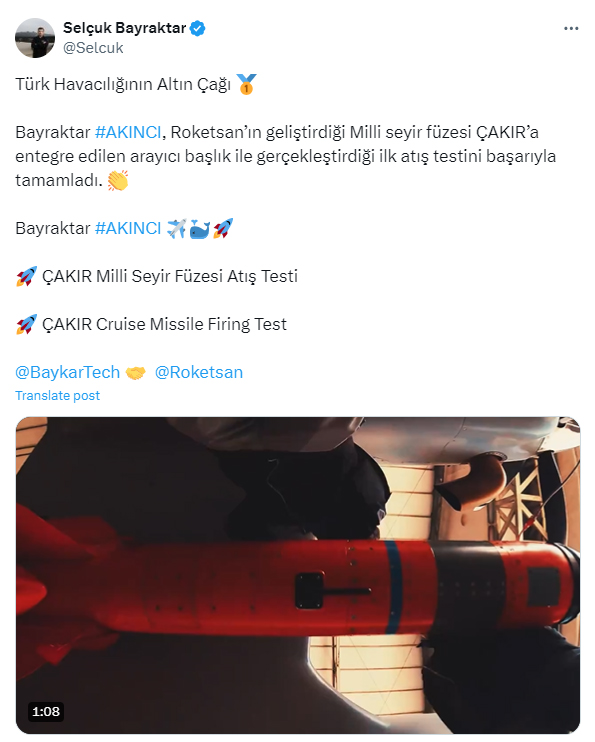Image resolution: width=595 pixels, height=742 pixels.
Task: Click the airplane emoji after #AKINCI
Action: 177,229
